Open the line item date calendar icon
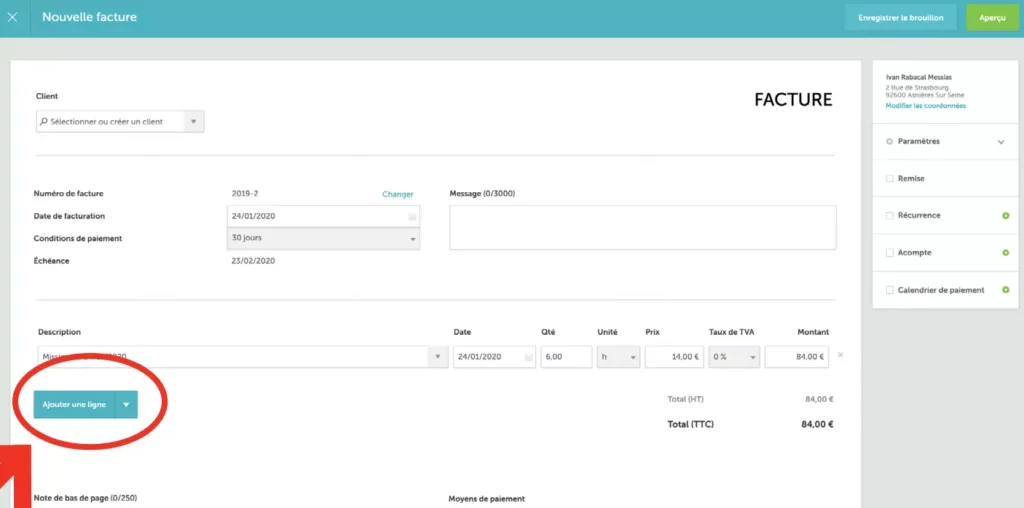The width and height of the screenshot is (1024, 508). click(528, 357)
